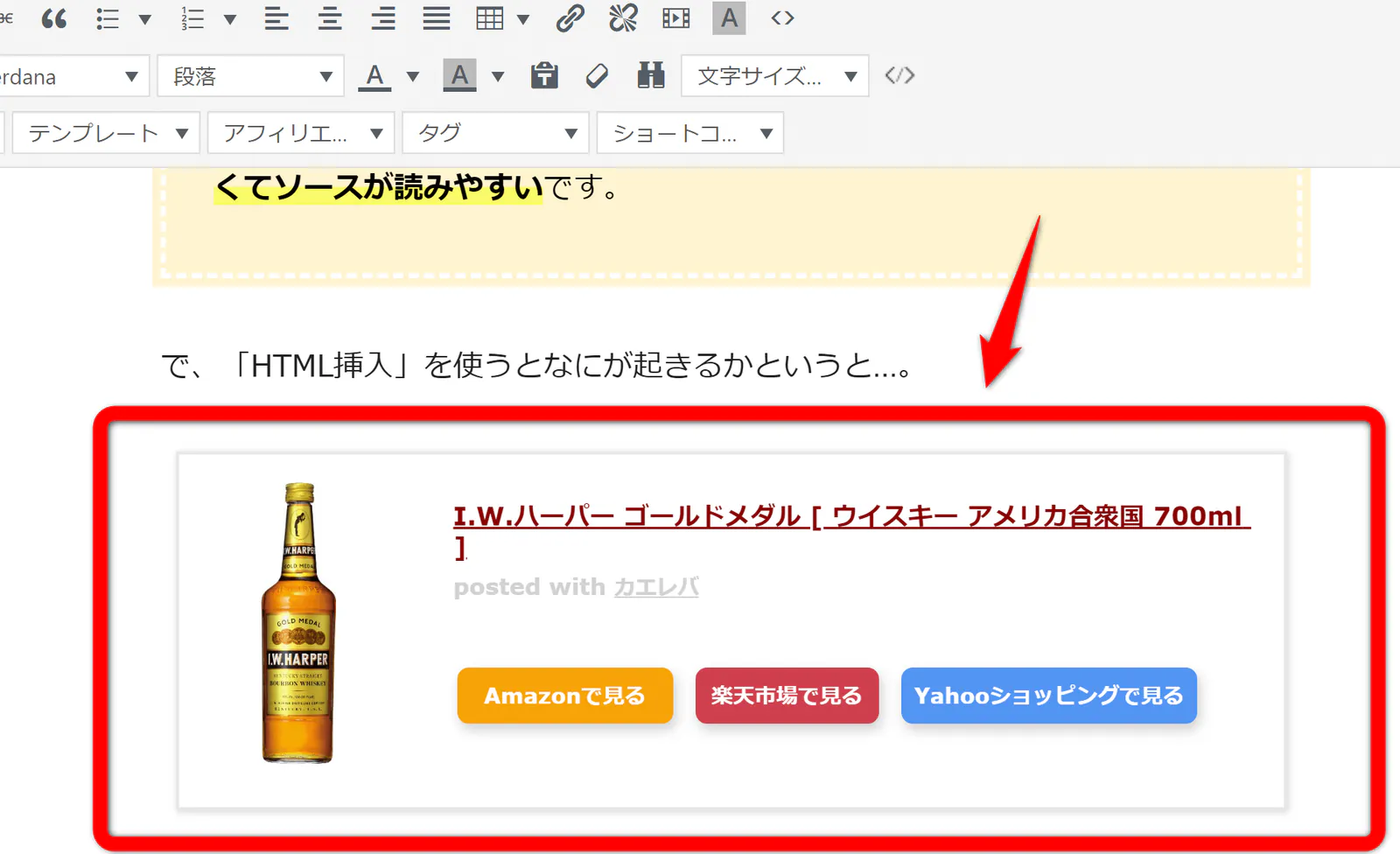The image size is (1400, 854).
Task: Open table options arrow
Action: pos(523,19)
